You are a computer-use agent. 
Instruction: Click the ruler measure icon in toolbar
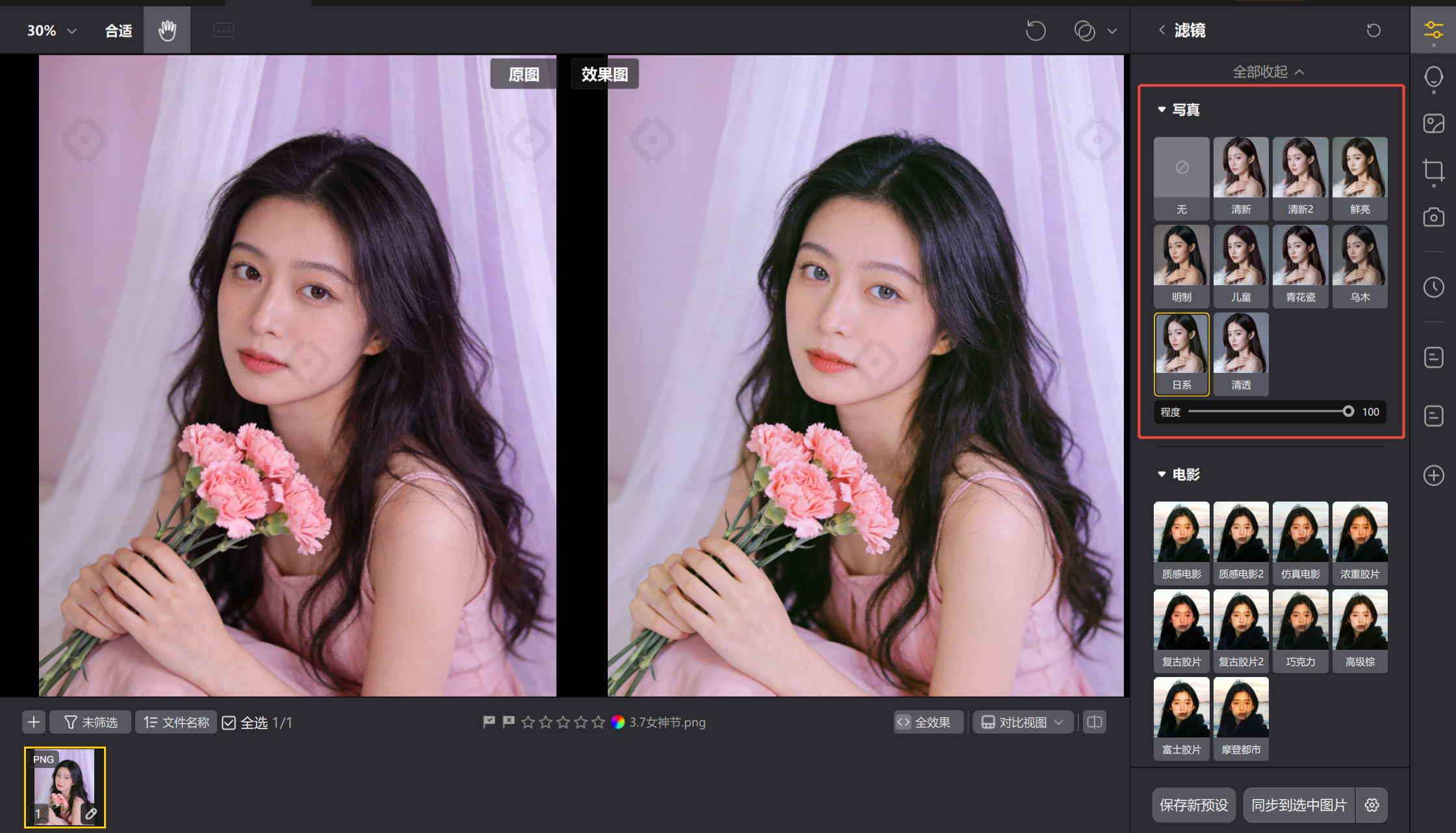coord(224,30)
